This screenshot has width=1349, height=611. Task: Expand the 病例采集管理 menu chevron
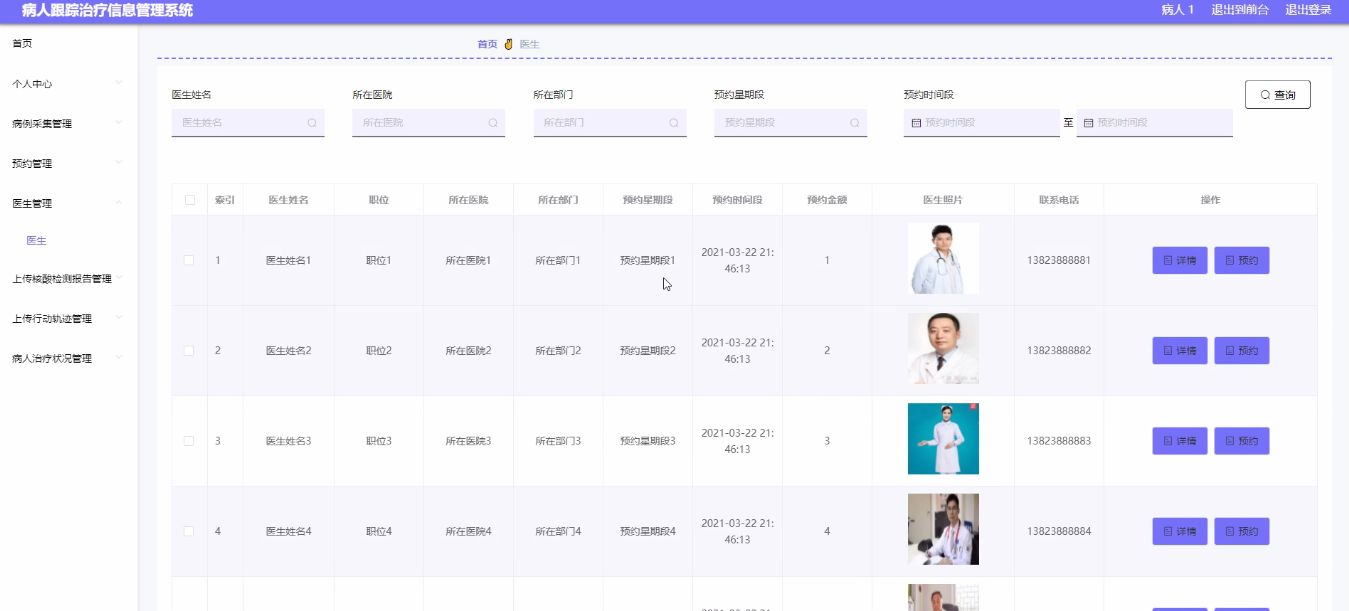[119, 123]
